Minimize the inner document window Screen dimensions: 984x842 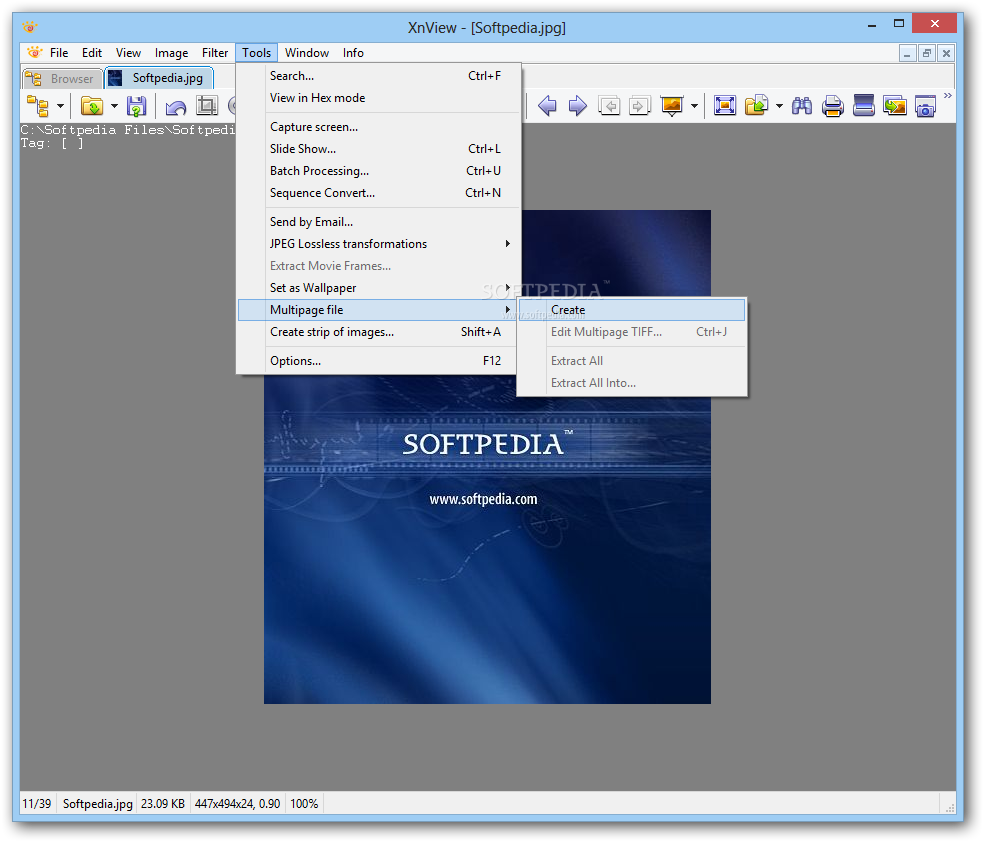pyautogui.click(x=907, y=53)
